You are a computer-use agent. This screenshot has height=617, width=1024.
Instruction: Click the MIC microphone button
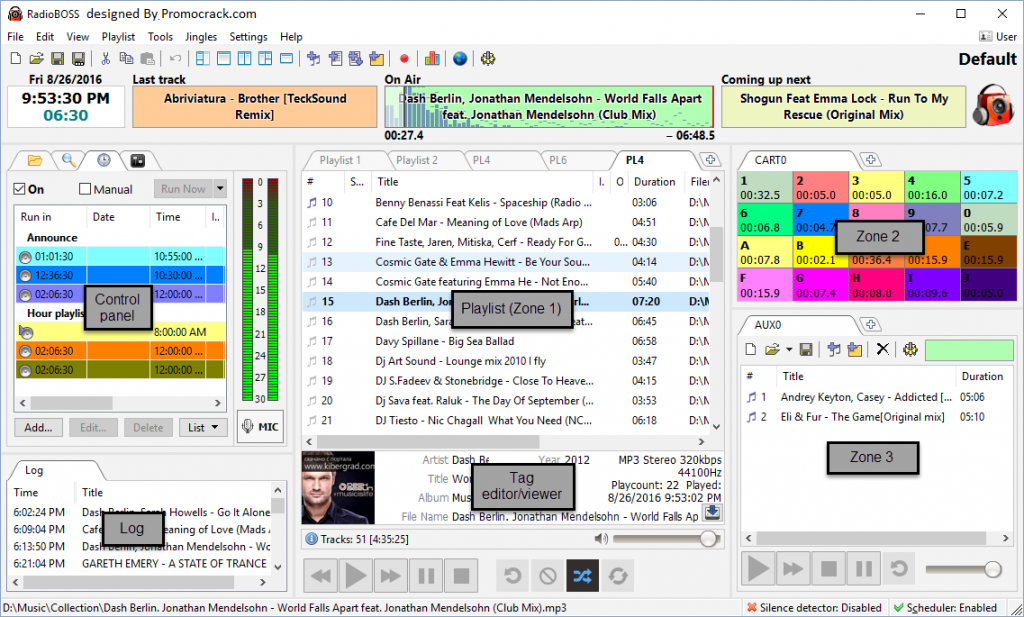tap(260, 427)
